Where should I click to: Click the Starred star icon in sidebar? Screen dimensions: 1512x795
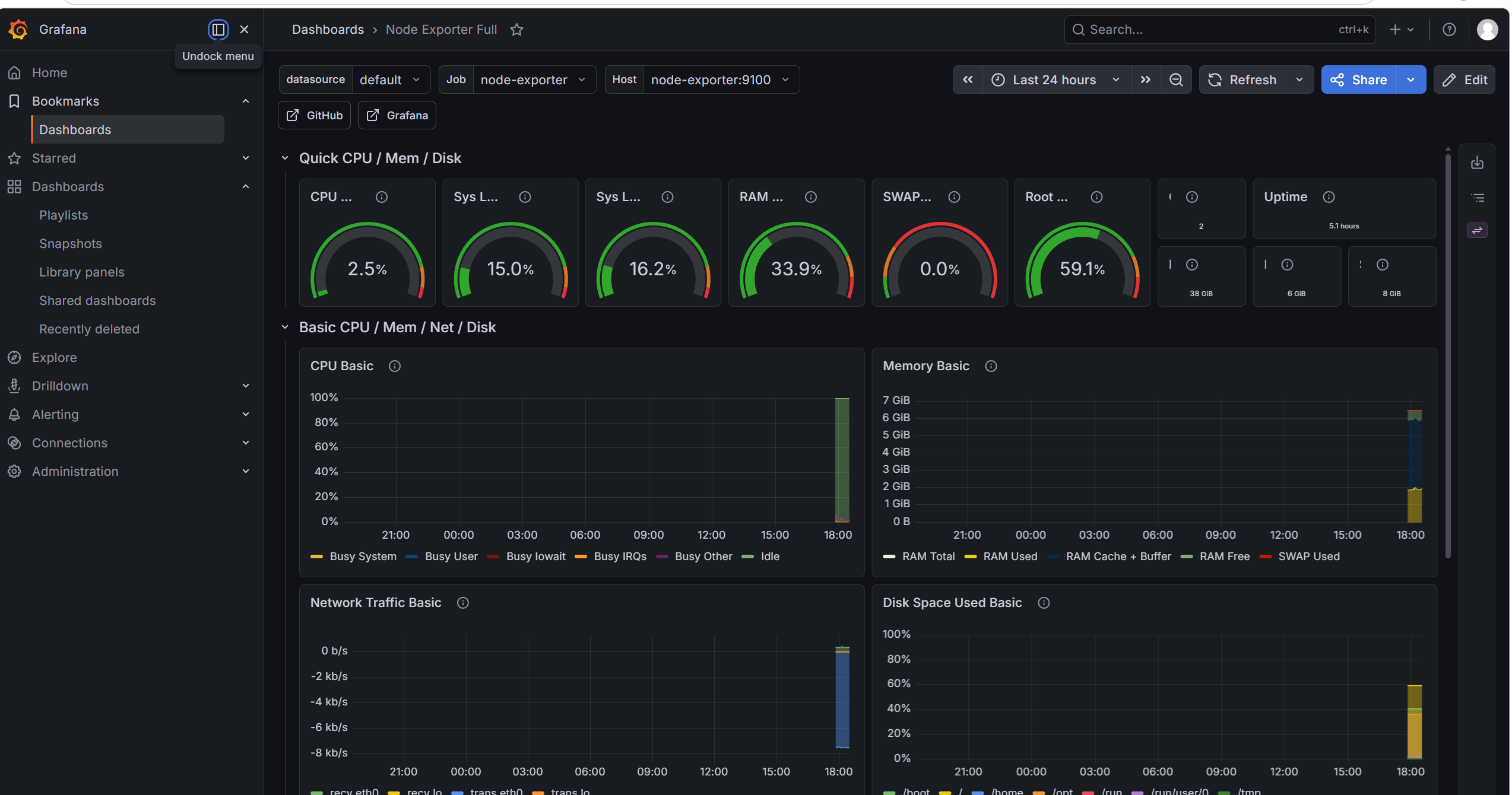[x=14, y=158]
